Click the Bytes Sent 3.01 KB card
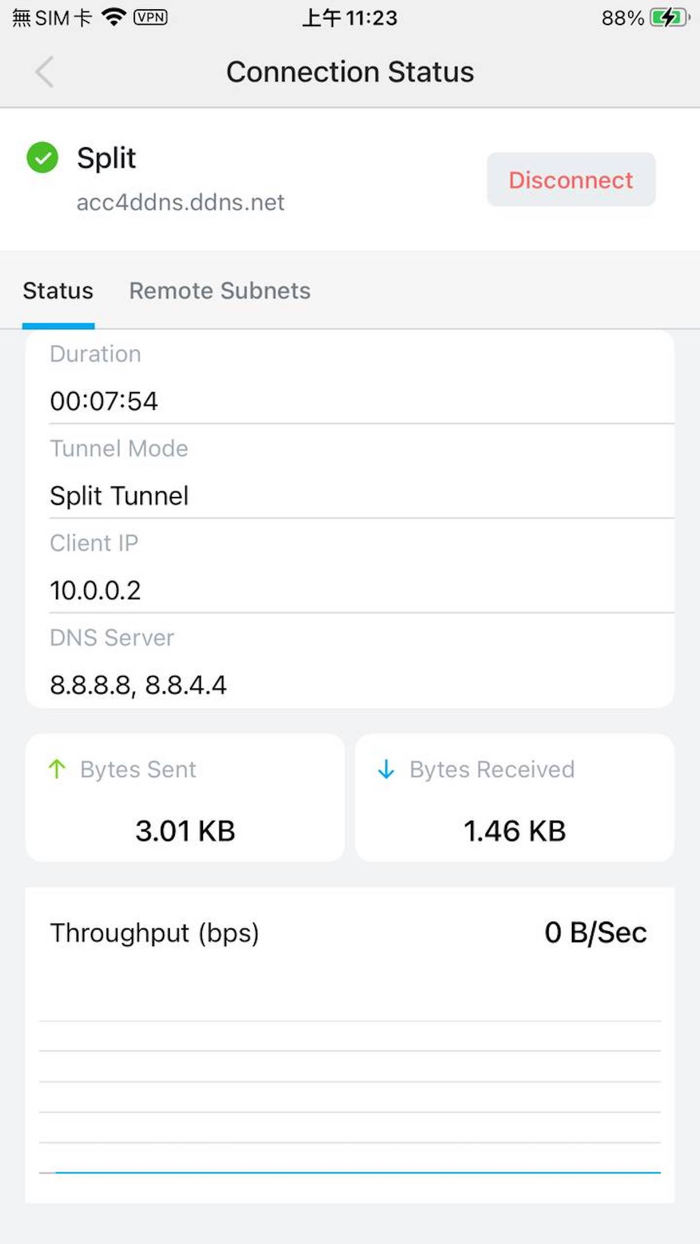This screenshot has height=1244, width=700. coord(185,798)
